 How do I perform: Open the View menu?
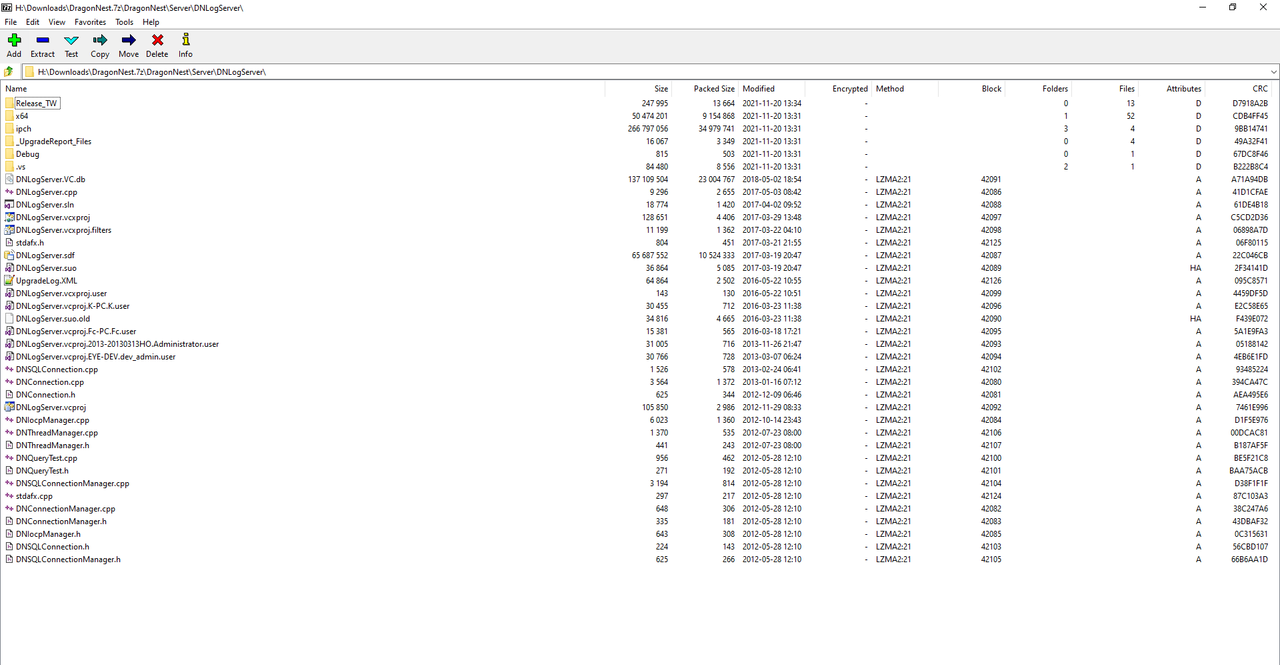[57, 22]
